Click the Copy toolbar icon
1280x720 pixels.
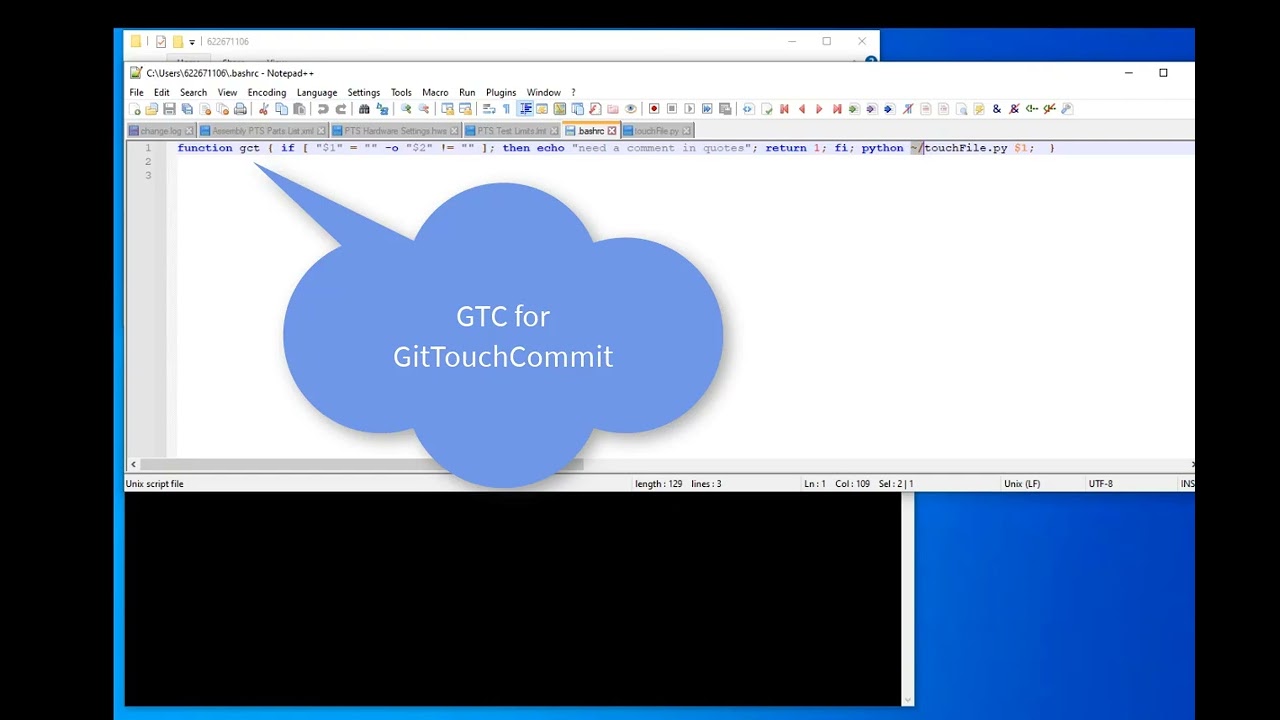(x=282, y=109)
